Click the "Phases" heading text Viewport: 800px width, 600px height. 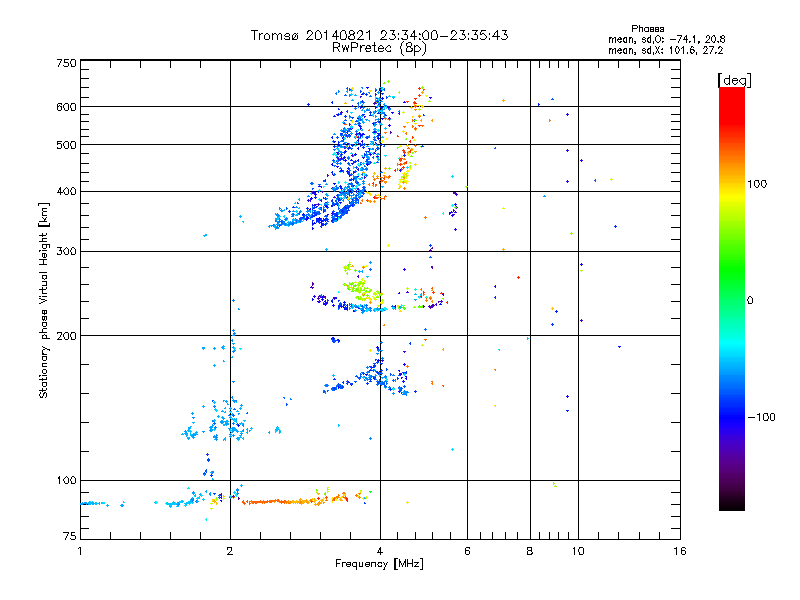[x=647, y=29]
